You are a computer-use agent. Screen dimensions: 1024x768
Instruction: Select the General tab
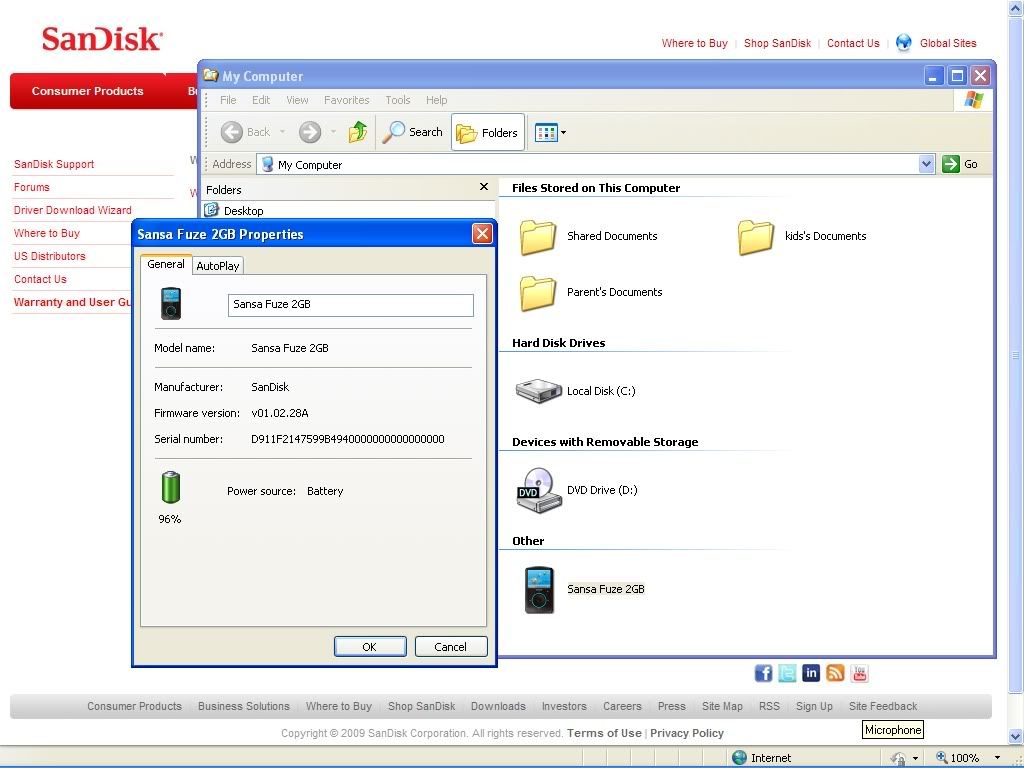pos(166,264)
